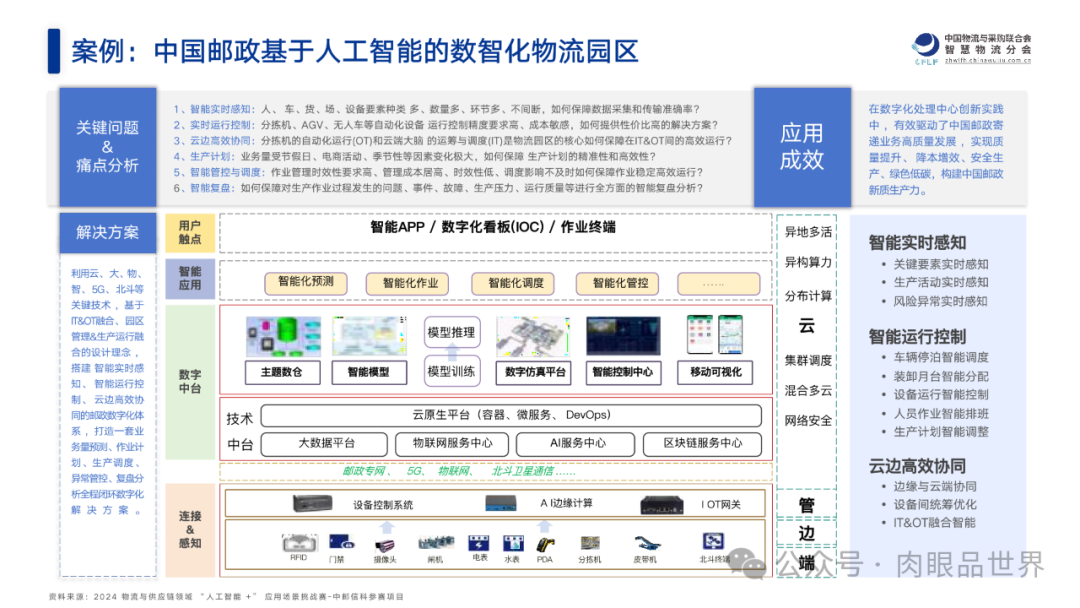Image resolution: width=1080 pixels, height=608 pixels.
Task: Click the 水表 water meter icon
Action: tap(513, 543)
